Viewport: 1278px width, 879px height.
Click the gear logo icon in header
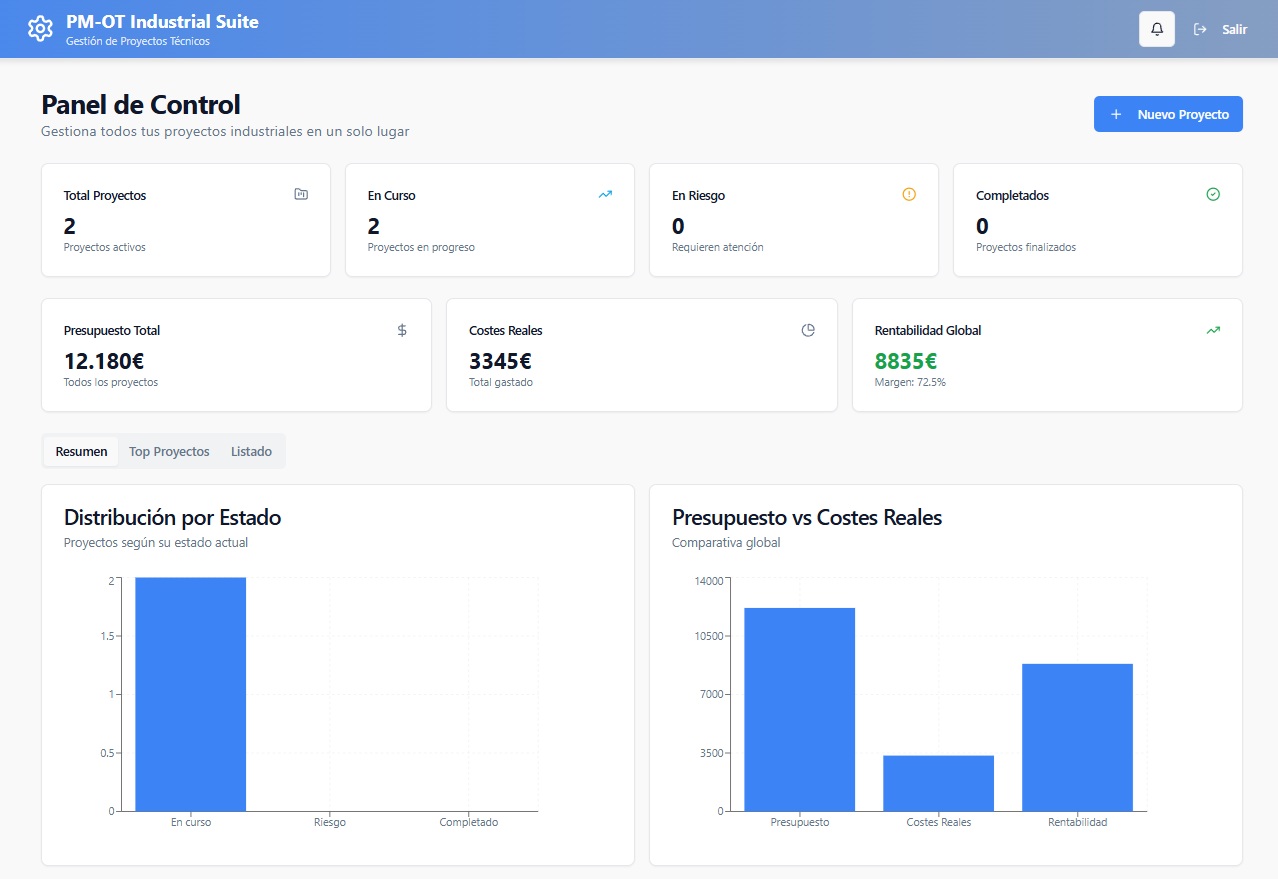pos(40,29)
